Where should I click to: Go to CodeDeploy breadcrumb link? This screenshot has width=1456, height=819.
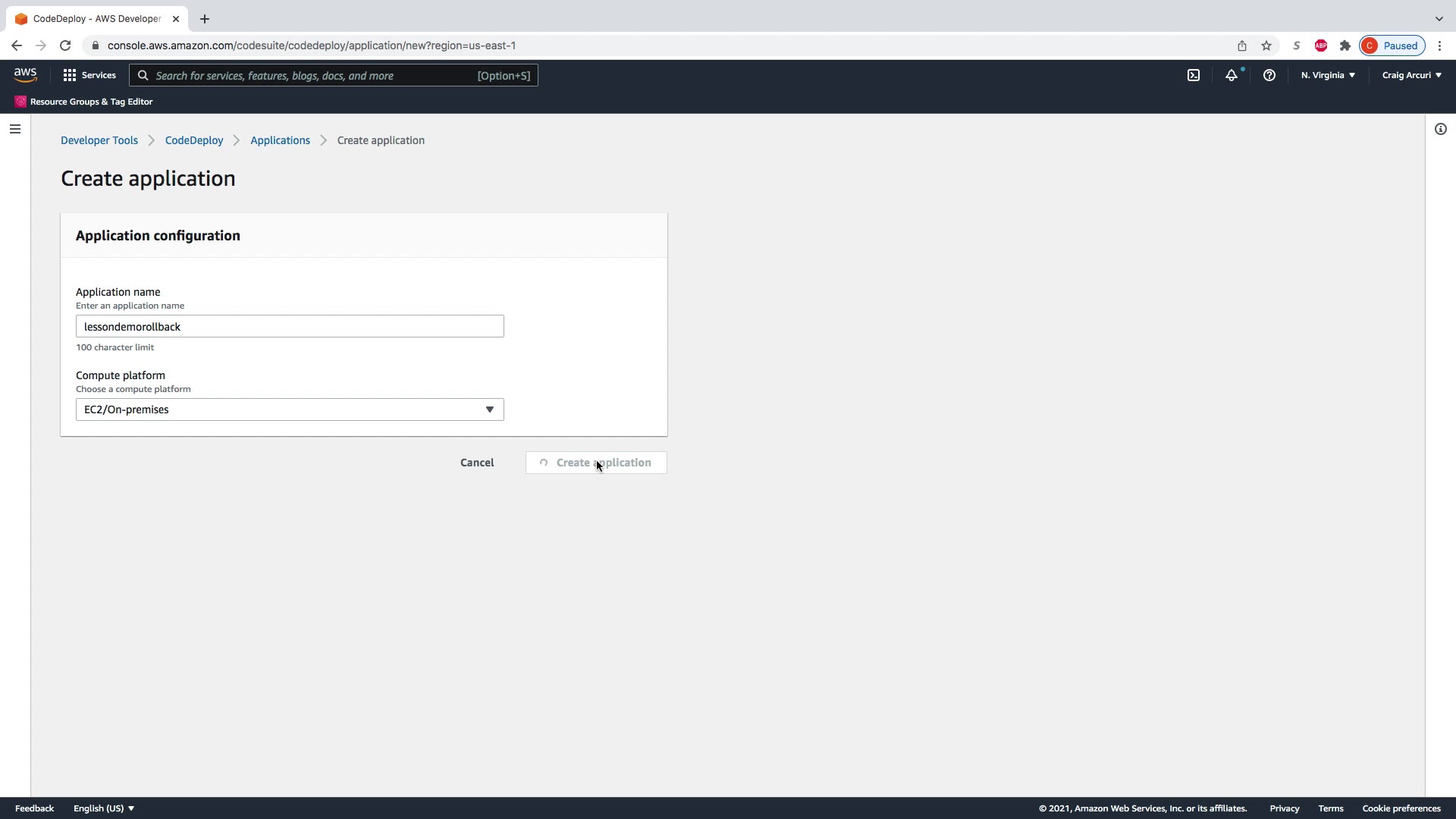point(194,140)
